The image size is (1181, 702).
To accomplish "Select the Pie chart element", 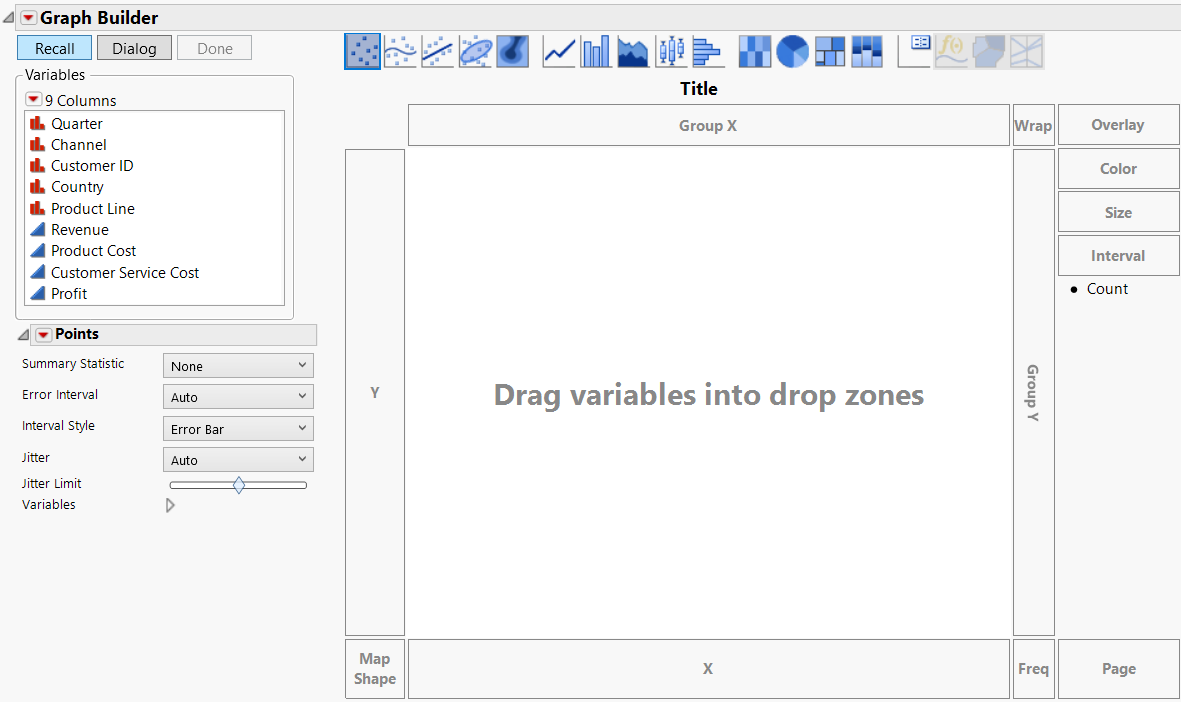I will (x=792, y=51).
